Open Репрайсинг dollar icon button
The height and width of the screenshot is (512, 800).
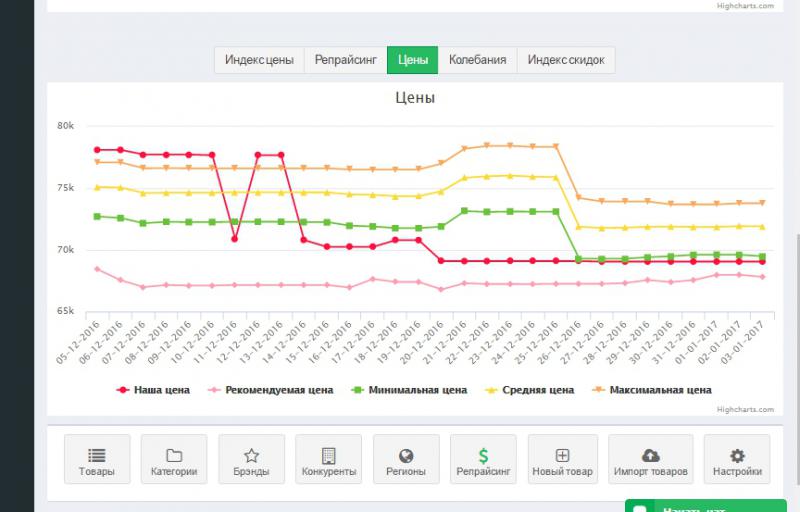[483, 461]
